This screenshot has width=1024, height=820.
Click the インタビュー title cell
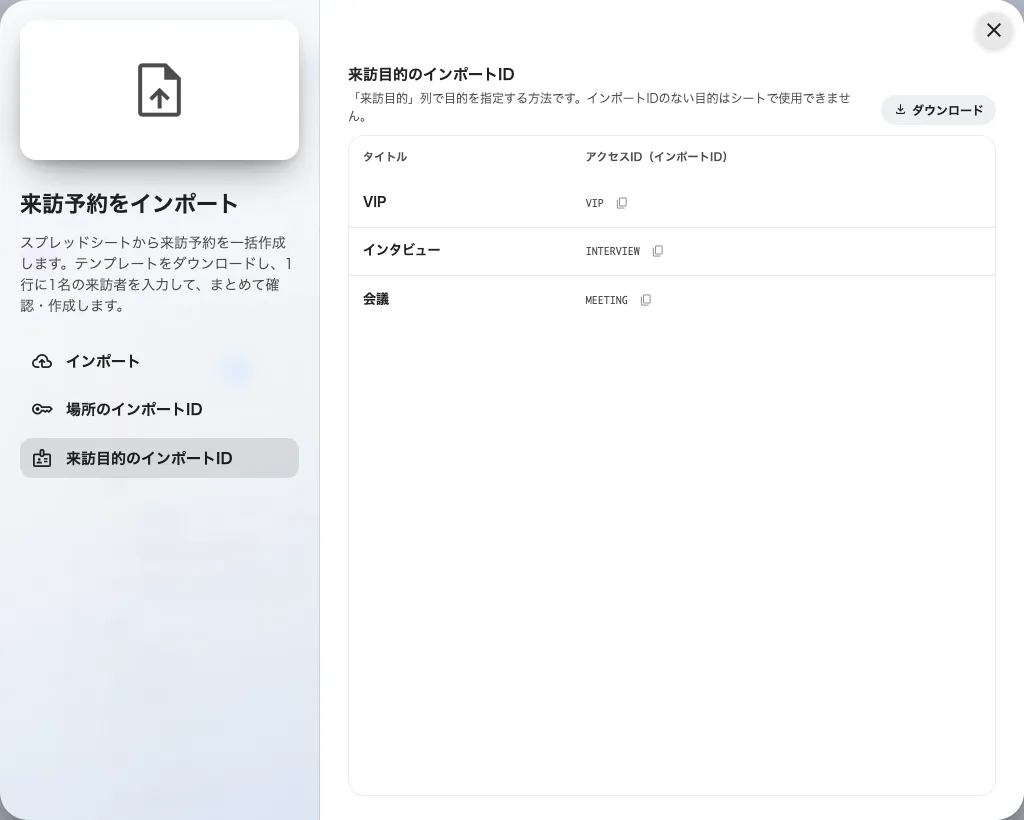coord(402,250)
